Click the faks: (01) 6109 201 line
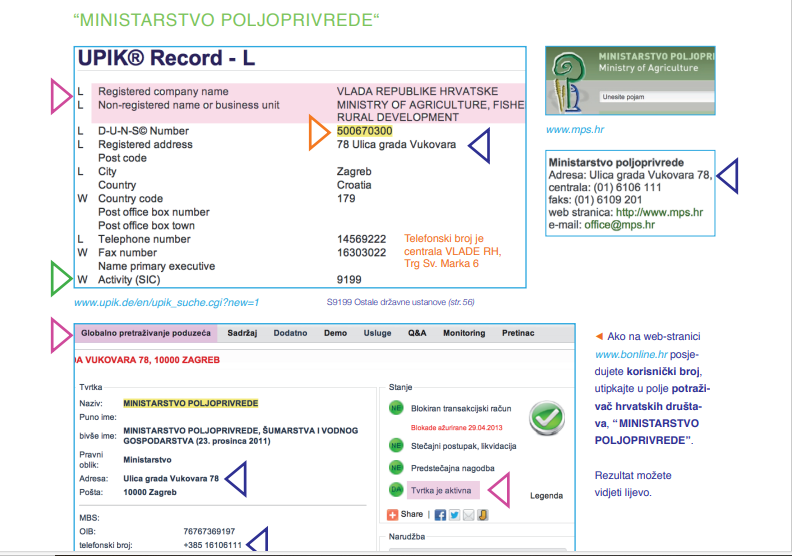Screen dimensions: 792x556 (596, 200)
